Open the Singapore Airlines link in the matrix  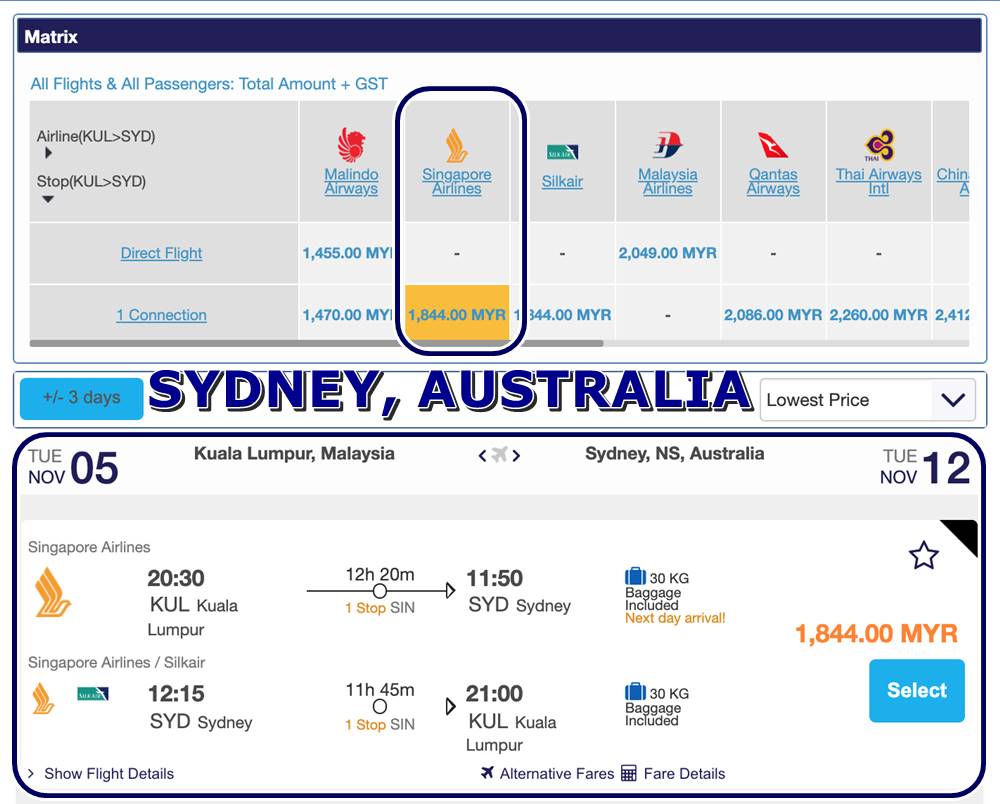point(457,181)
